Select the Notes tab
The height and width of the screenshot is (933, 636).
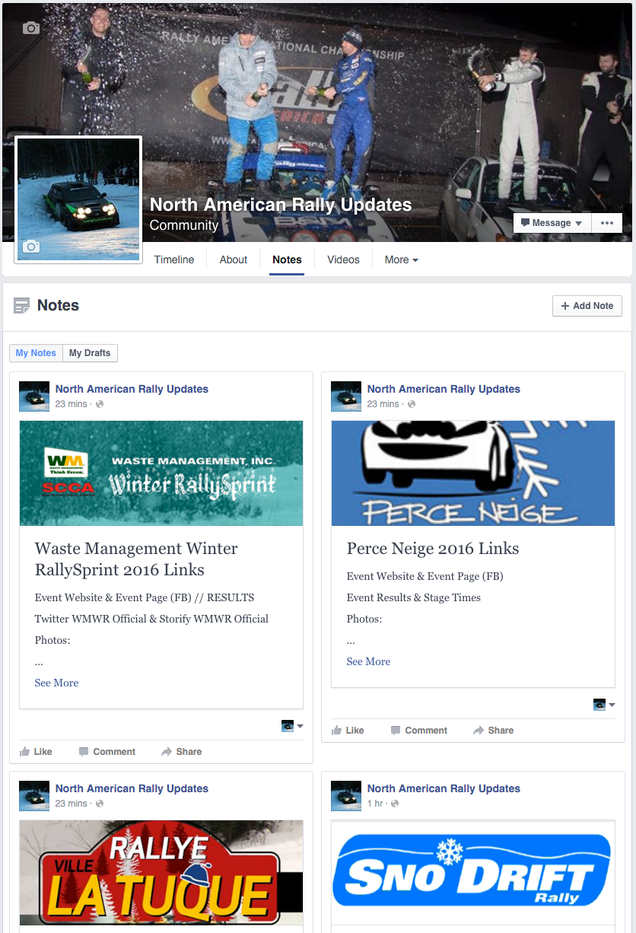(287, 260)
